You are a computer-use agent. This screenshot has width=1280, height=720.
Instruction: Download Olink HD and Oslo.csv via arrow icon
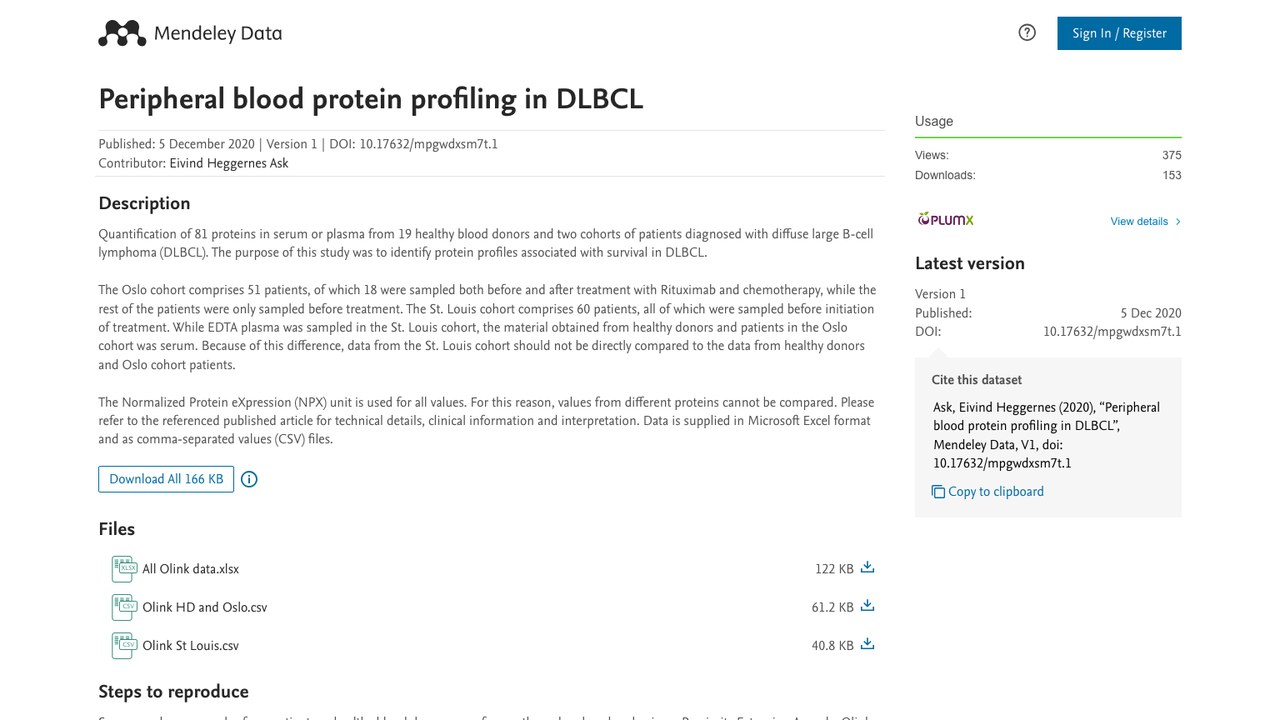click(x=867, y=605)
